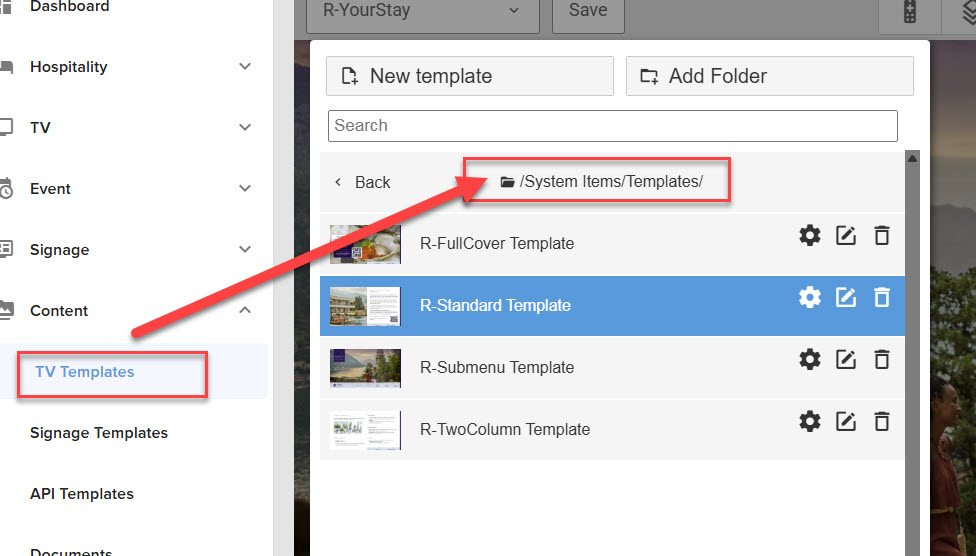Focus the template Search field
976x556 pixels.
click(612, 126)
